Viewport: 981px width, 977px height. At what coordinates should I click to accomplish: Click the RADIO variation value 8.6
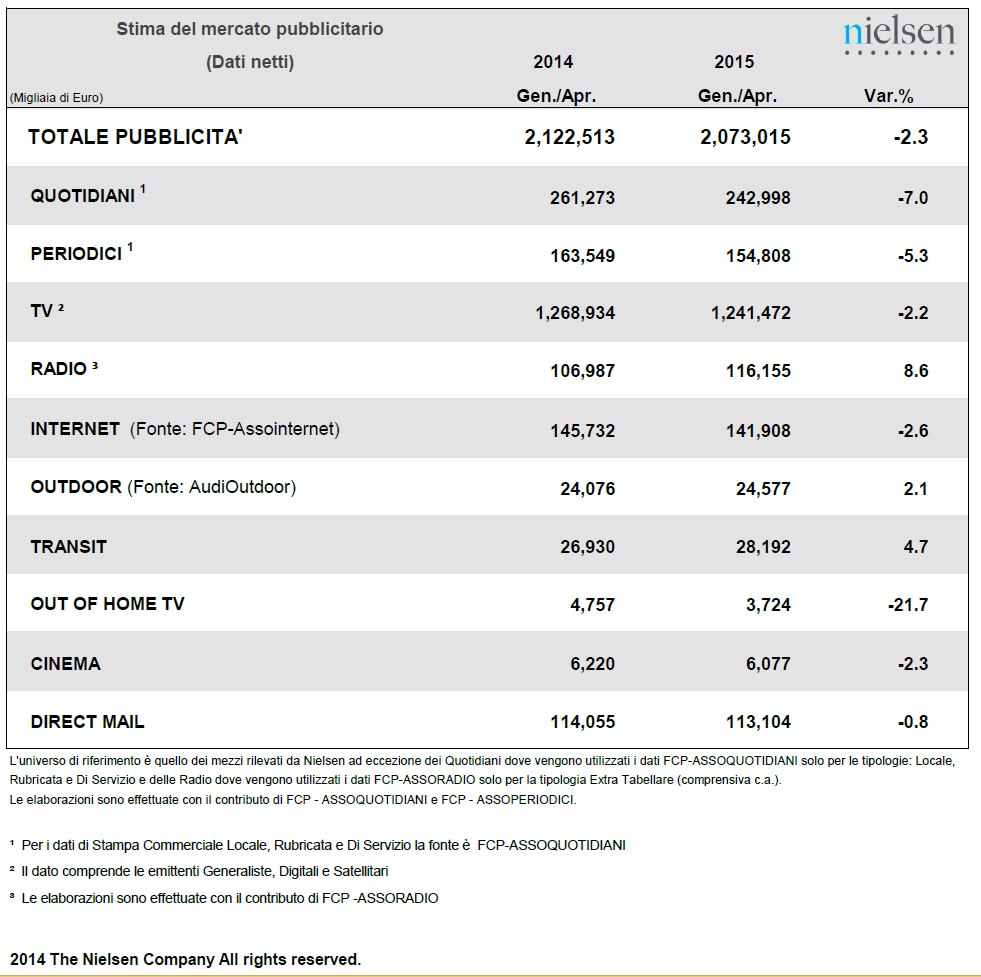(915, 371)
